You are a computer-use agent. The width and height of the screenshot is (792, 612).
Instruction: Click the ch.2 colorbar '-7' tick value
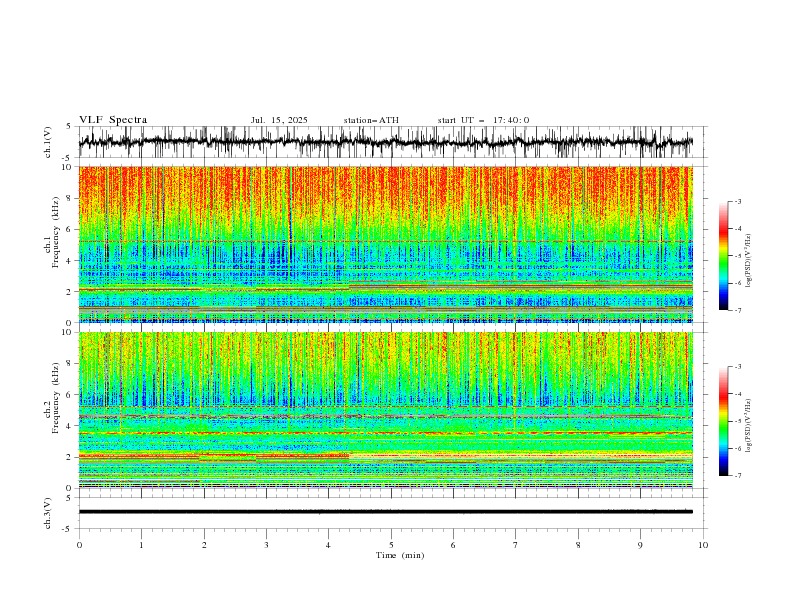738,476
